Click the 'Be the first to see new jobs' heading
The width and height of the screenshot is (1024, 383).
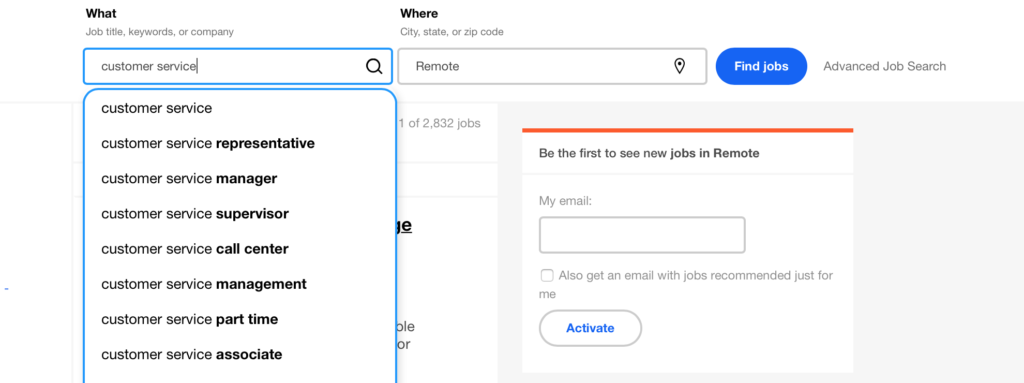[649, 154]
